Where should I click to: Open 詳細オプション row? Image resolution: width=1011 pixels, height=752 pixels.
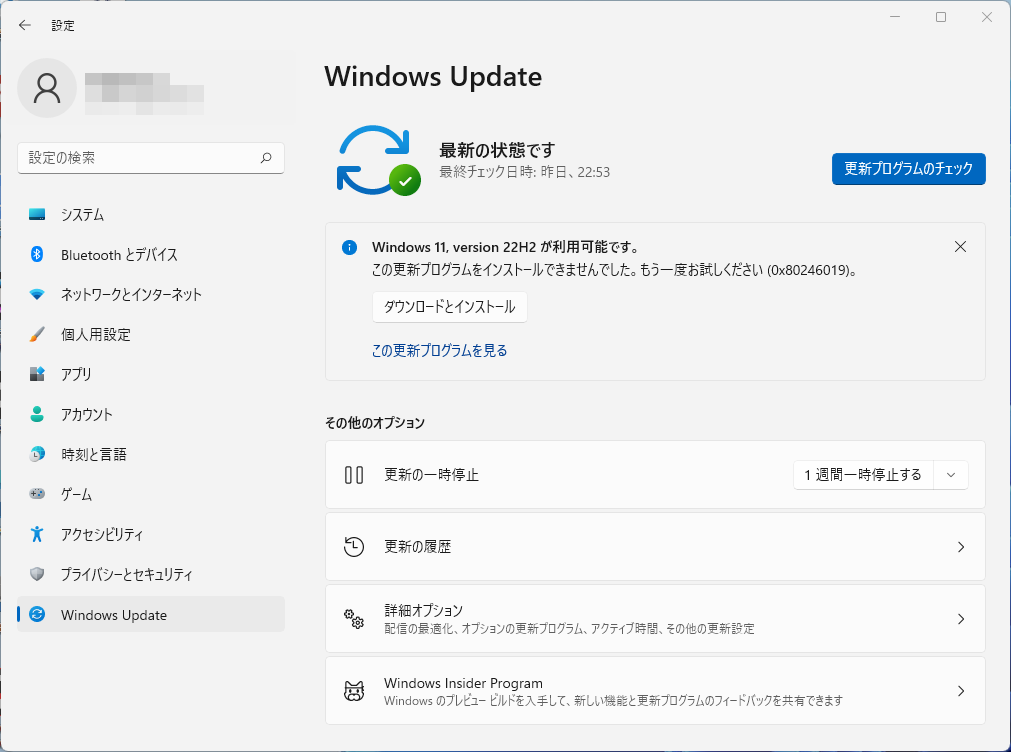coord(655,619)
